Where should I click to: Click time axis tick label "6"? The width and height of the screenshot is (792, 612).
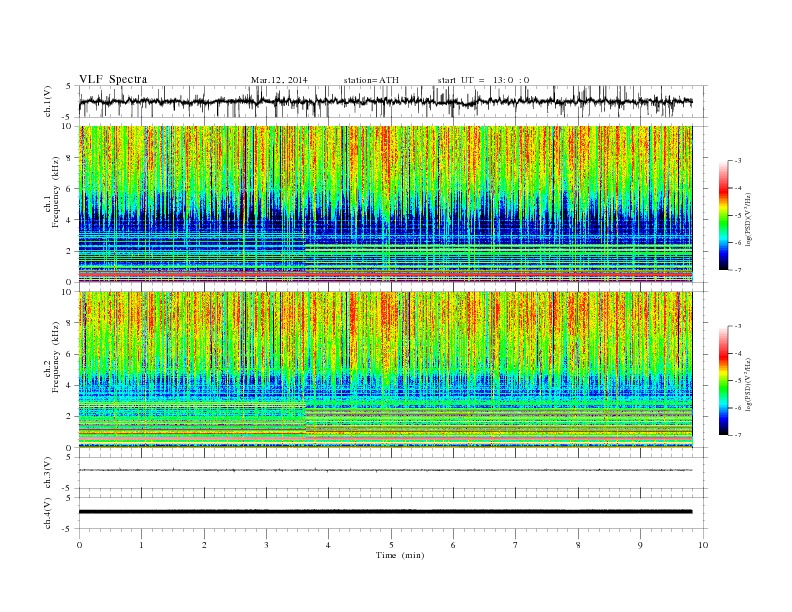click(453, 545)
